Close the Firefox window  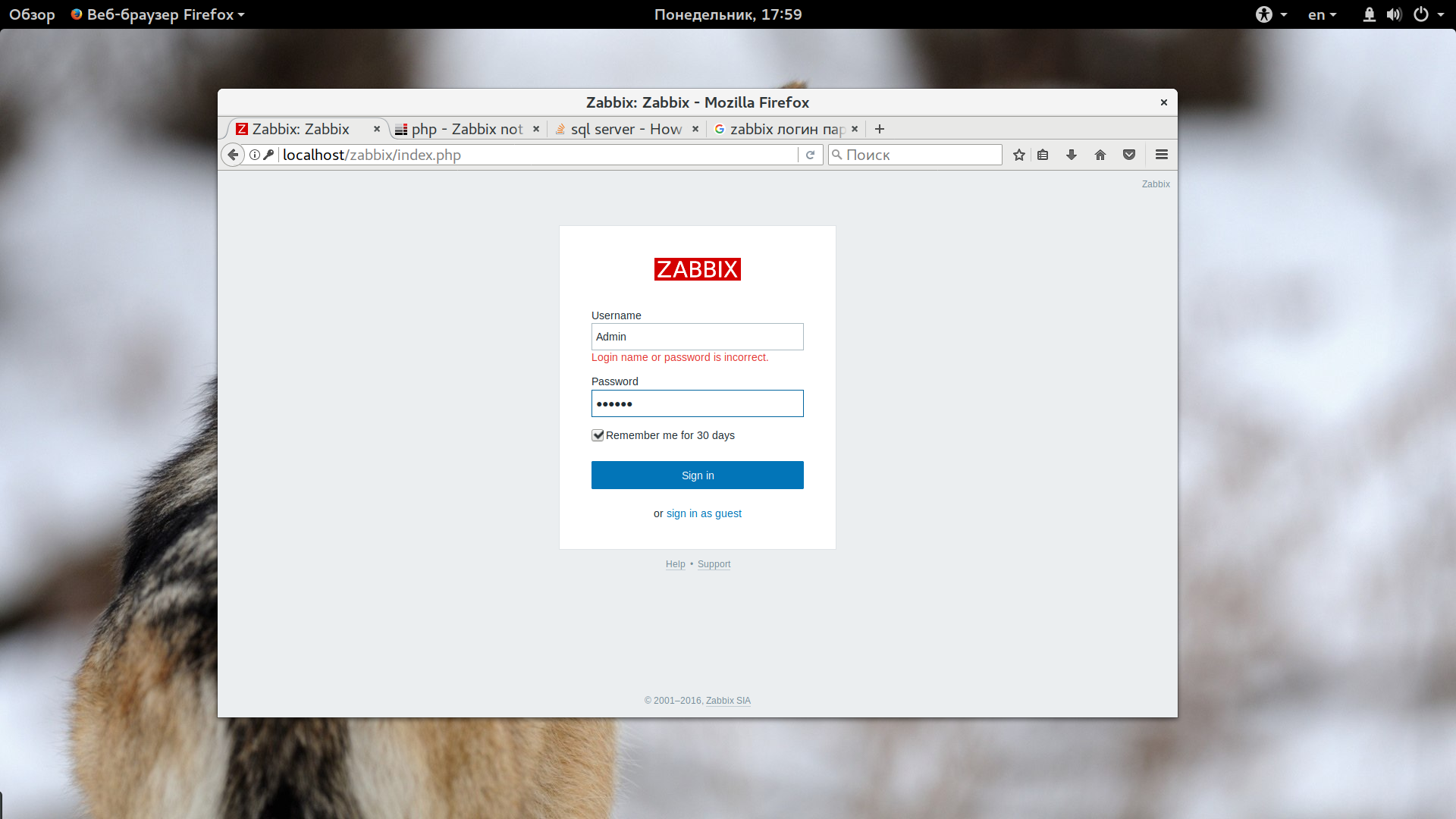[x=1164, y=102]
